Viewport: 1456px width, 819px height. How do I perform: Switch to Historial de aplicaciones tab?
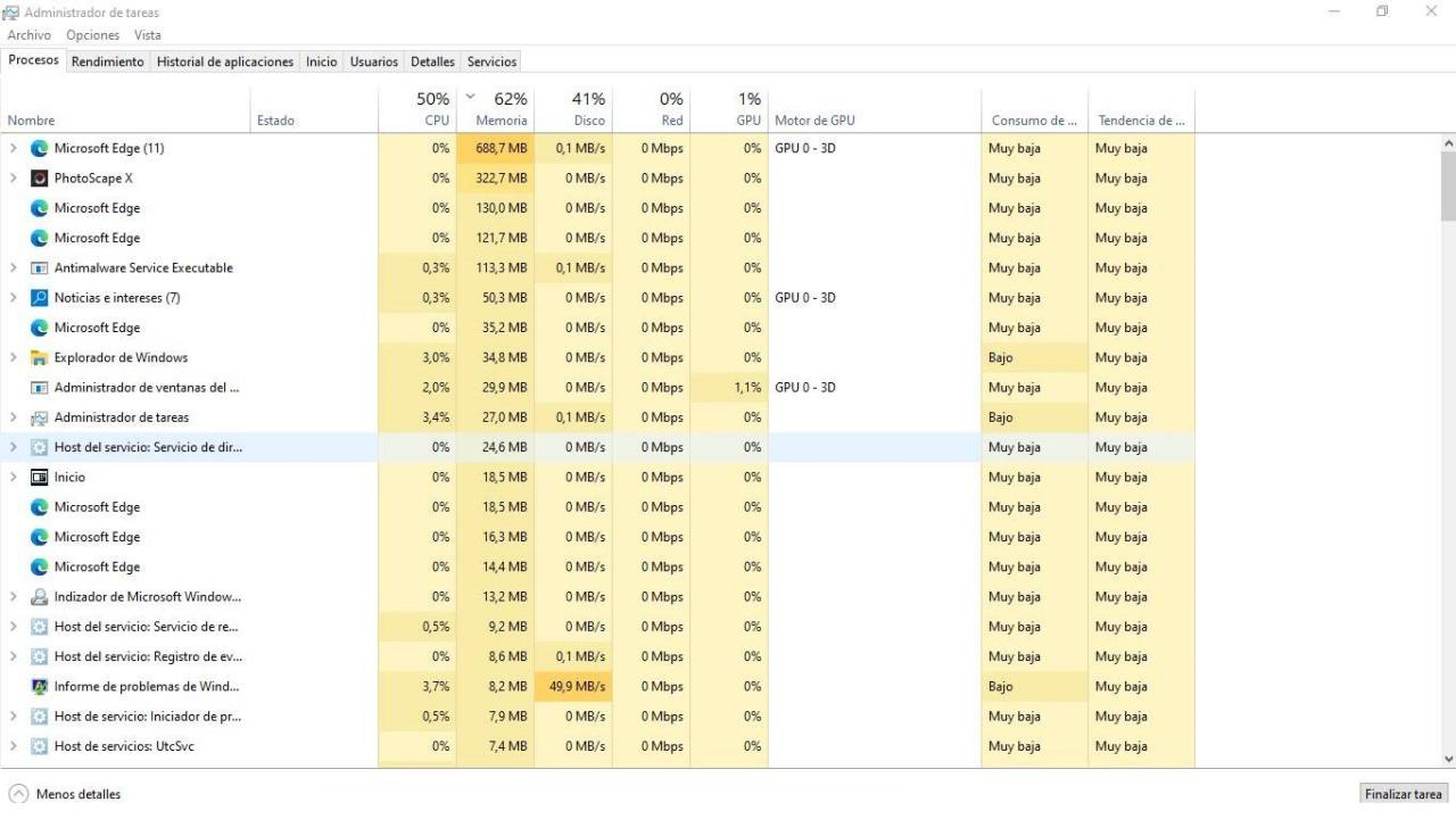pyautogui.click(x=225, y=61)
